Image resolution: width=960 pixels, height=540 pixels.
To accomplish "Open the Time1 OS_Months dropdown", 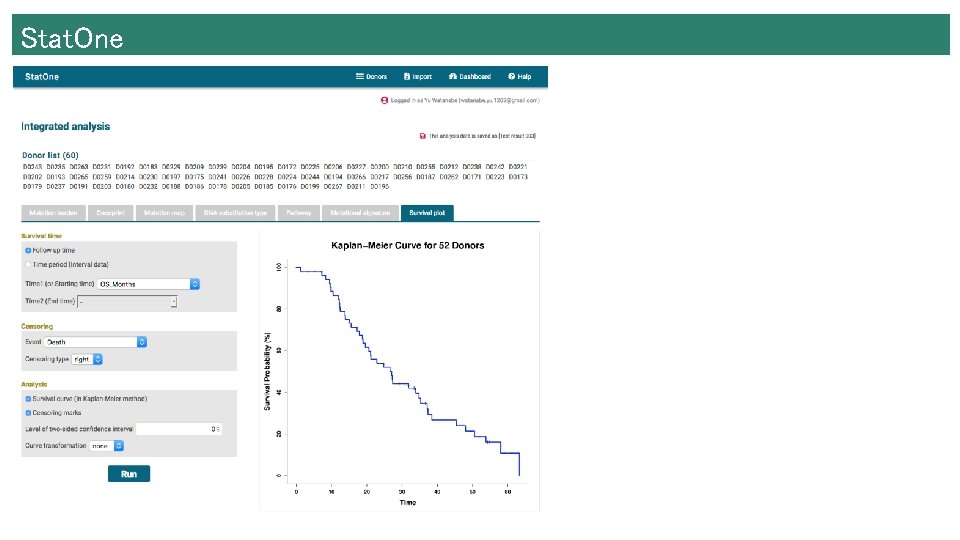I will [148, 284].
